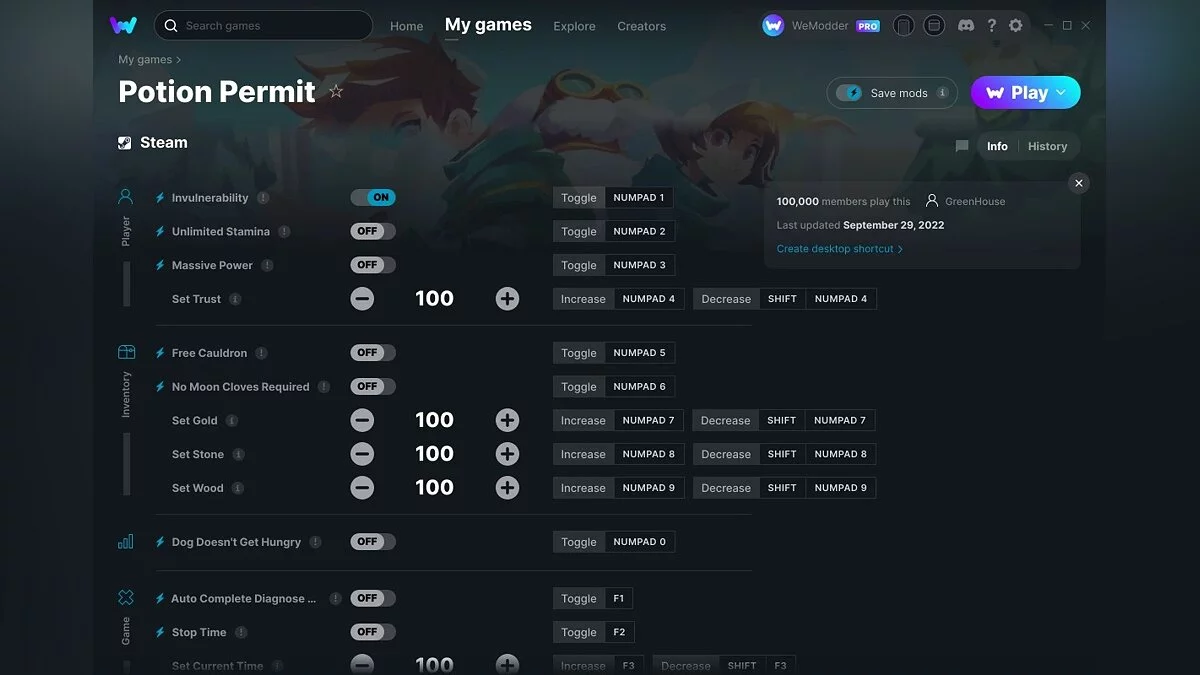Close the info panel
1200x675 pixels.
pos(1078,183)
